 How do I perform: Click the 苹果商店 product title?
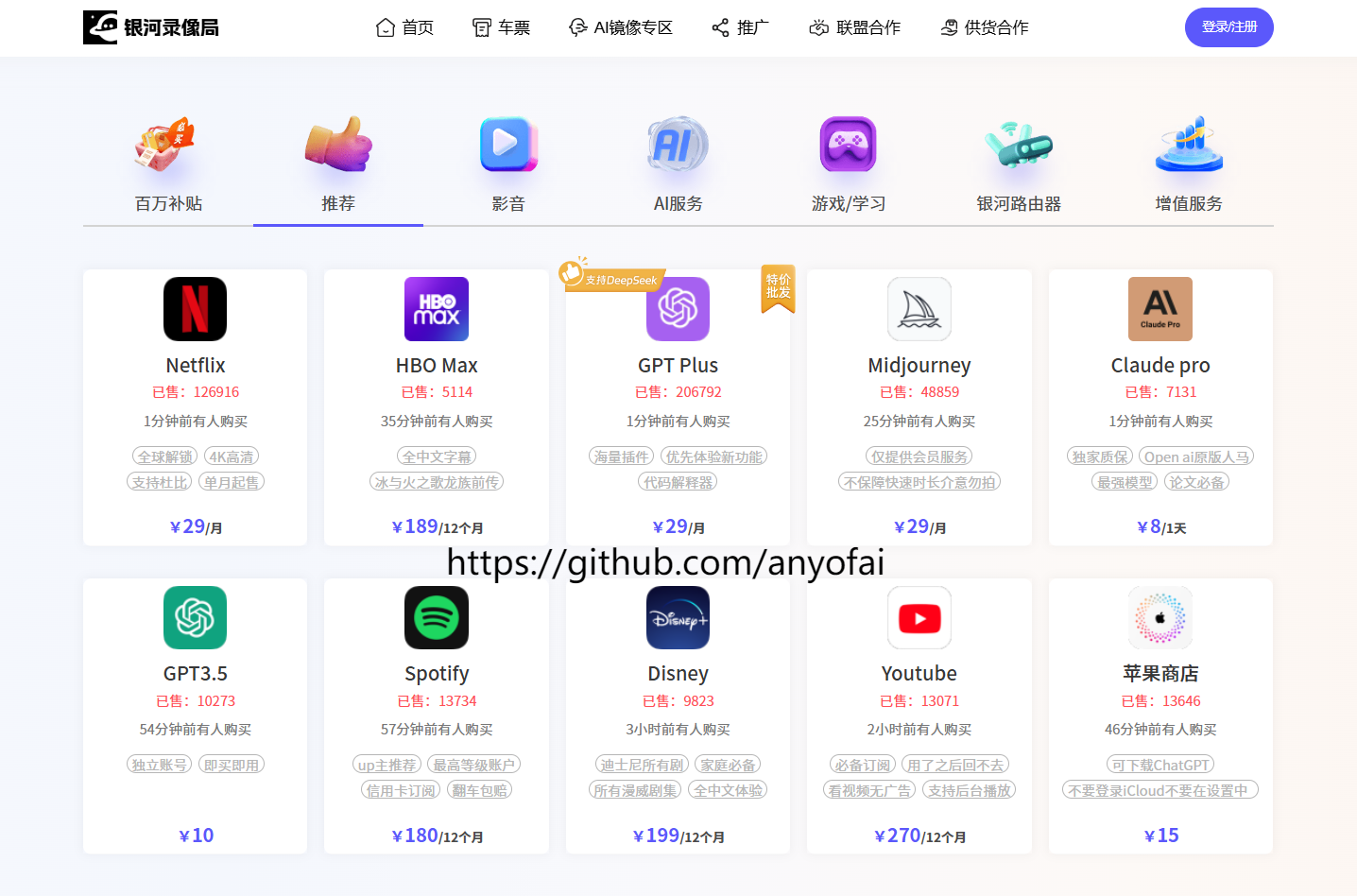click(1160, 673)
